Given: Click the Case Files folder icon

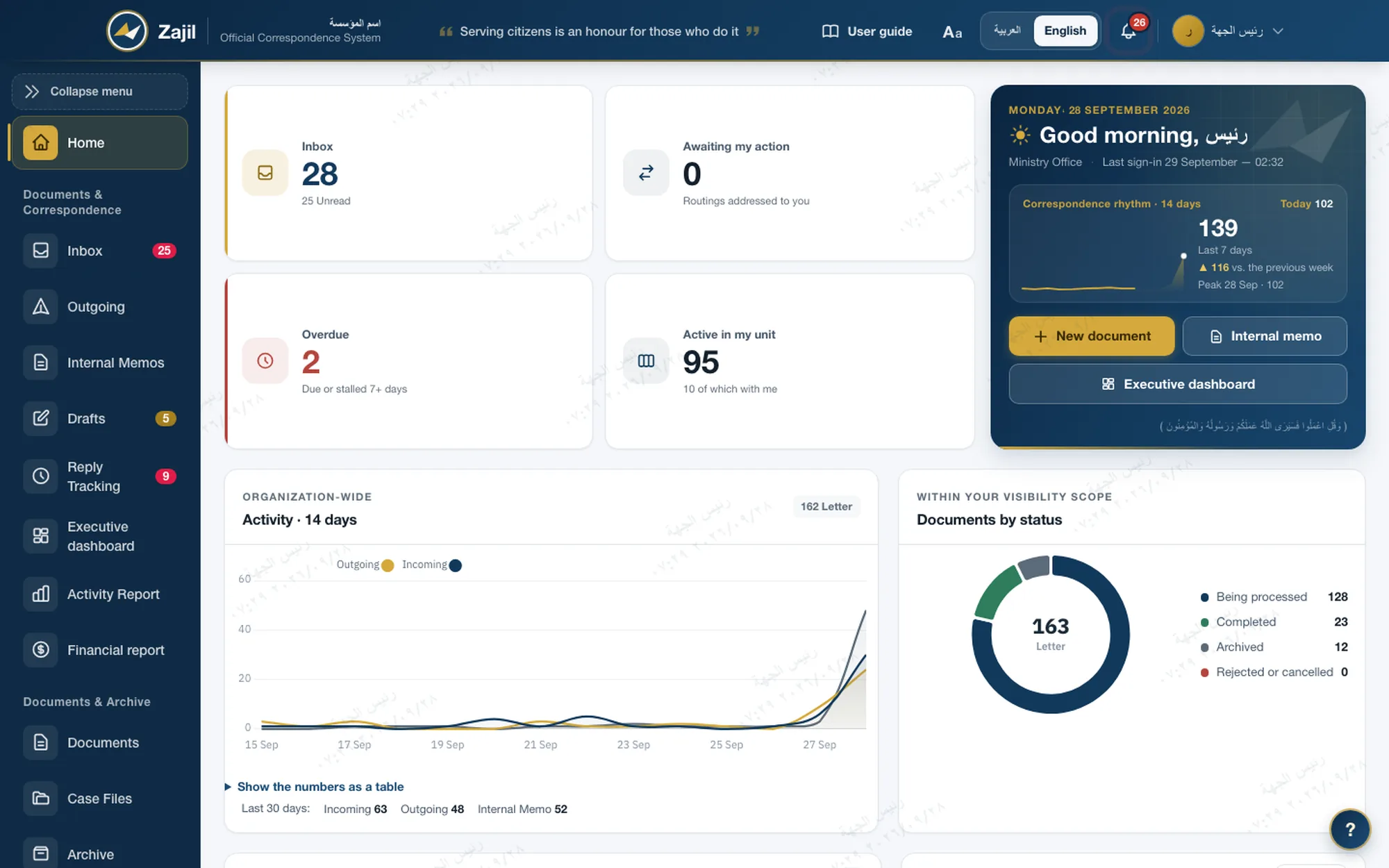Looking at the screenshot, I should pos(41,799).
